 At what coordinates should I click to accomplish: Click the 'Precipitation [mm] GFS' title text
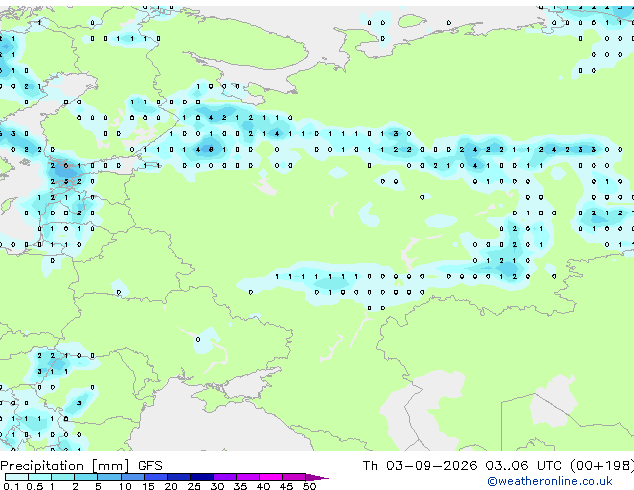tap(81, 466)
